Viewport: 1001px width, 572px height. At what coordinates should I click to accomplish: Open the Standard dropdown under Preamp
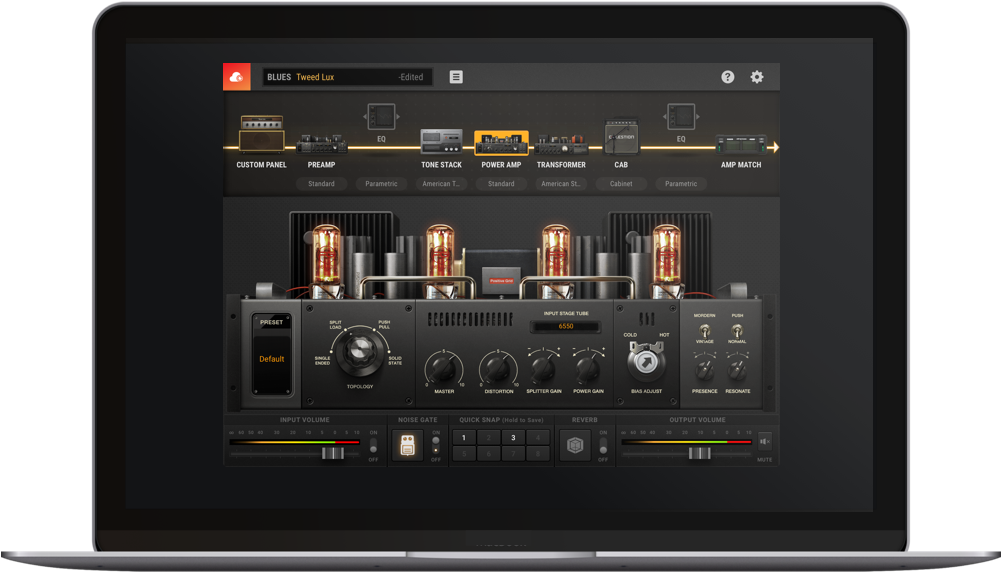321,184
